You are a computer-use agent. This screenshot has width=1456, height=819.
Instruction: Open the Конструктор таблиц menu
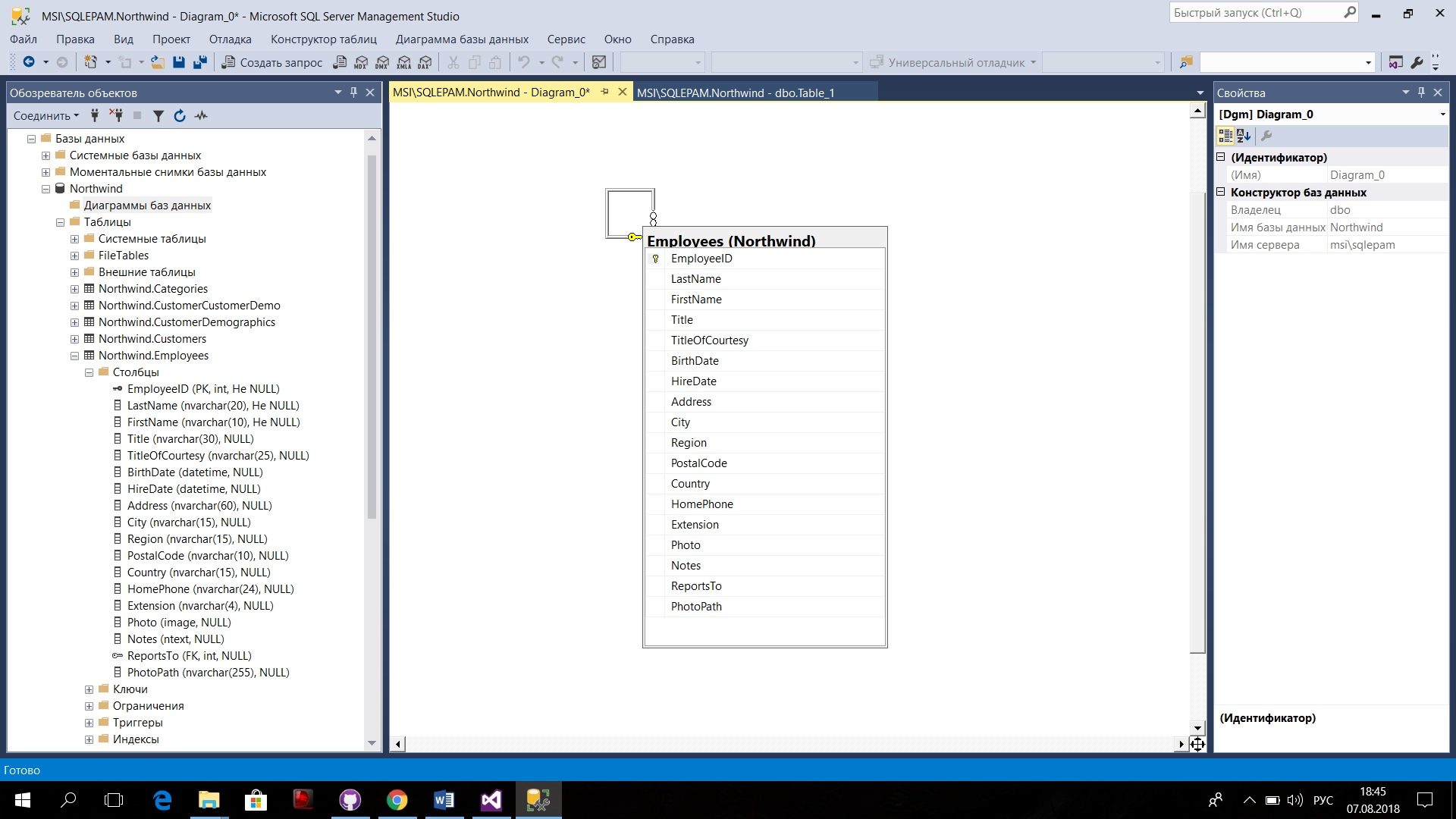tap(324, 39)
